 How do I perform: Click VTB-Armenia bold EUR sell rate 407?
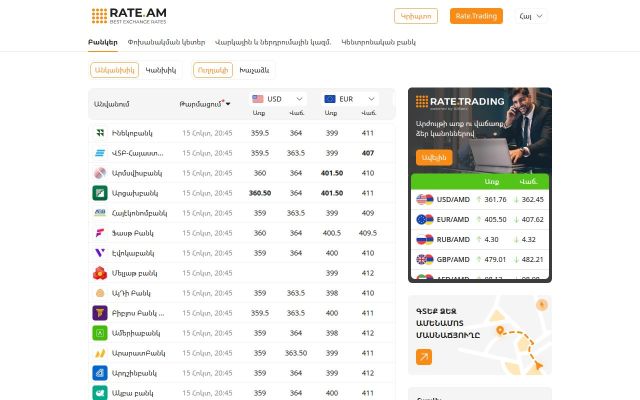pos(368,153)
